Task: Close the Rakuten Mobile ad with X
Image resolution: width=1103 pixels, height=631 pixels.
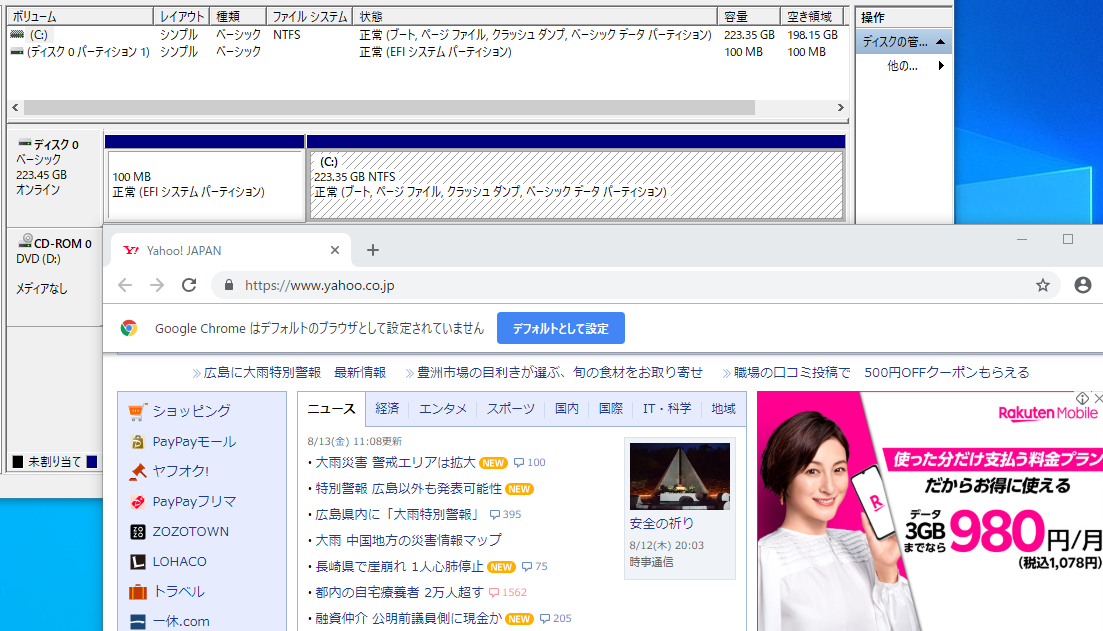Action: [1097, 398]
